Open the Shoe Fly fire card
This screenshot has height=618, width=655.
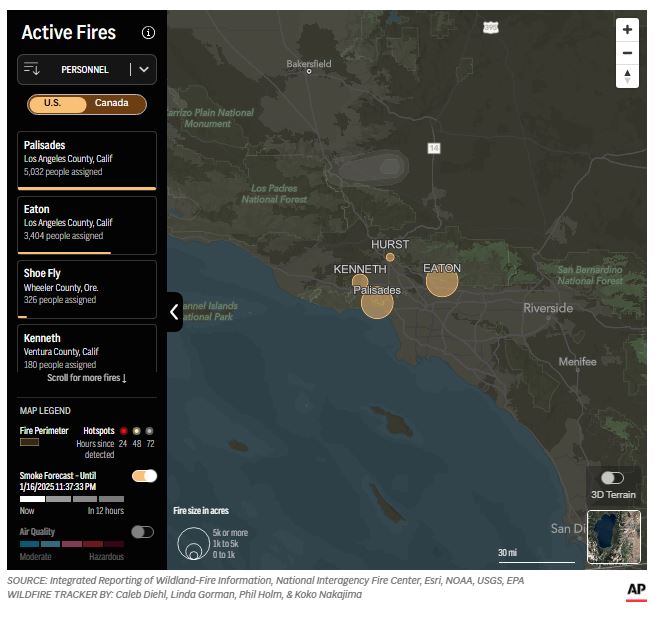coord(87,287)
